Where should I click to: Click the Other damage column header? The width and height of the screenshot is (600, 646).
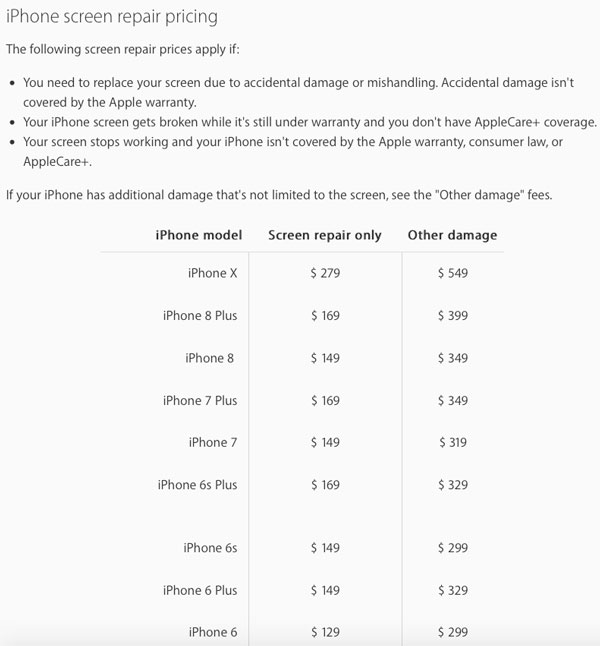452,236
